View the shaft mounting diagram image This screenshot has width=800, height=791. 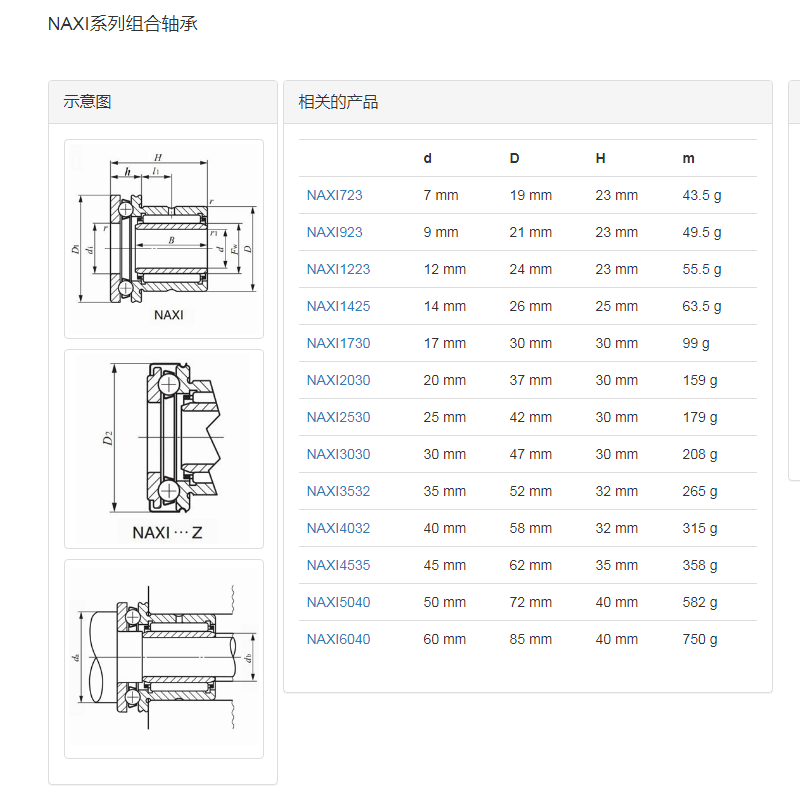[x=164, y=658]
